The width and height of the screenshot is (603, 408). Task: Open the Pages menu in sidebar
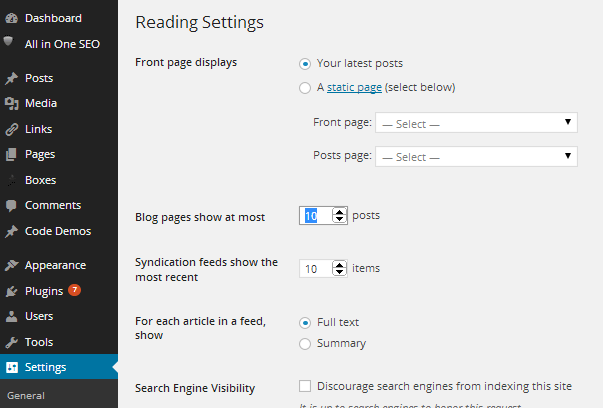pos(40,154)
